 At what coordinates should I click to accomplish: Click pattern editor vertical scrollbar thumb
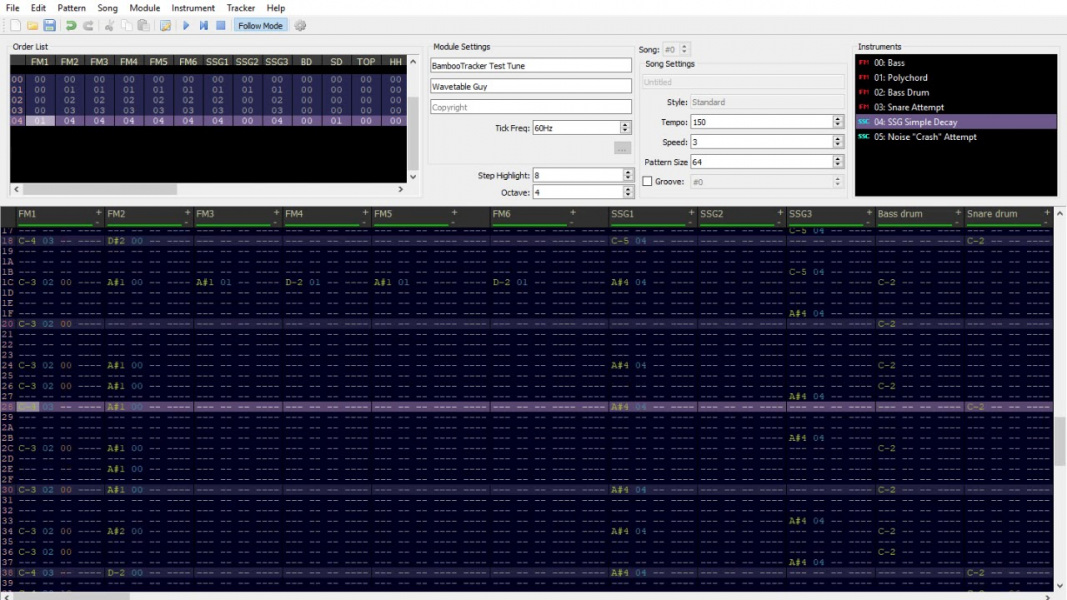(1060, 441)
